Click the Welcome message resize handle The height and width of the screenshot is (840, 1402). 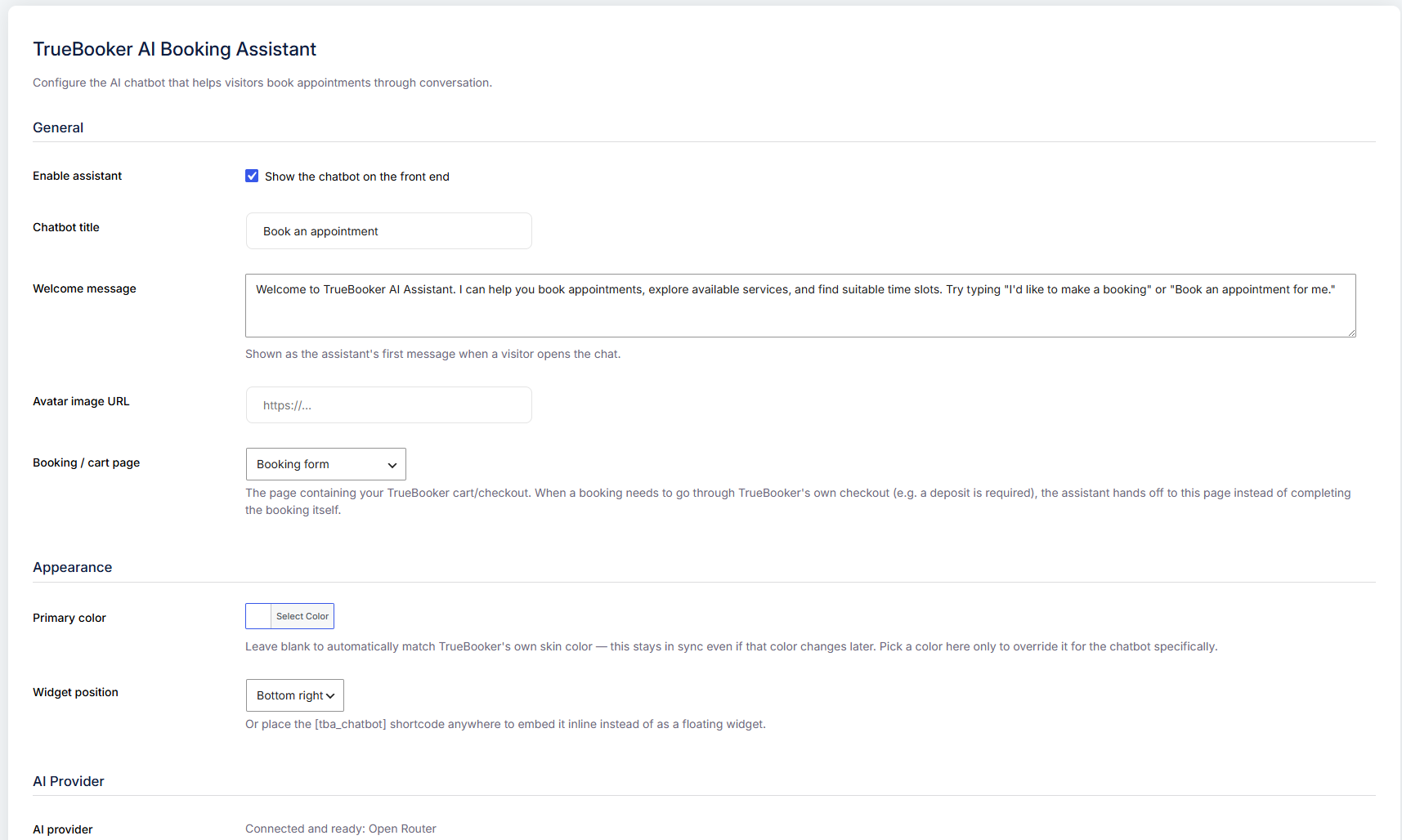click(1351, 333)
